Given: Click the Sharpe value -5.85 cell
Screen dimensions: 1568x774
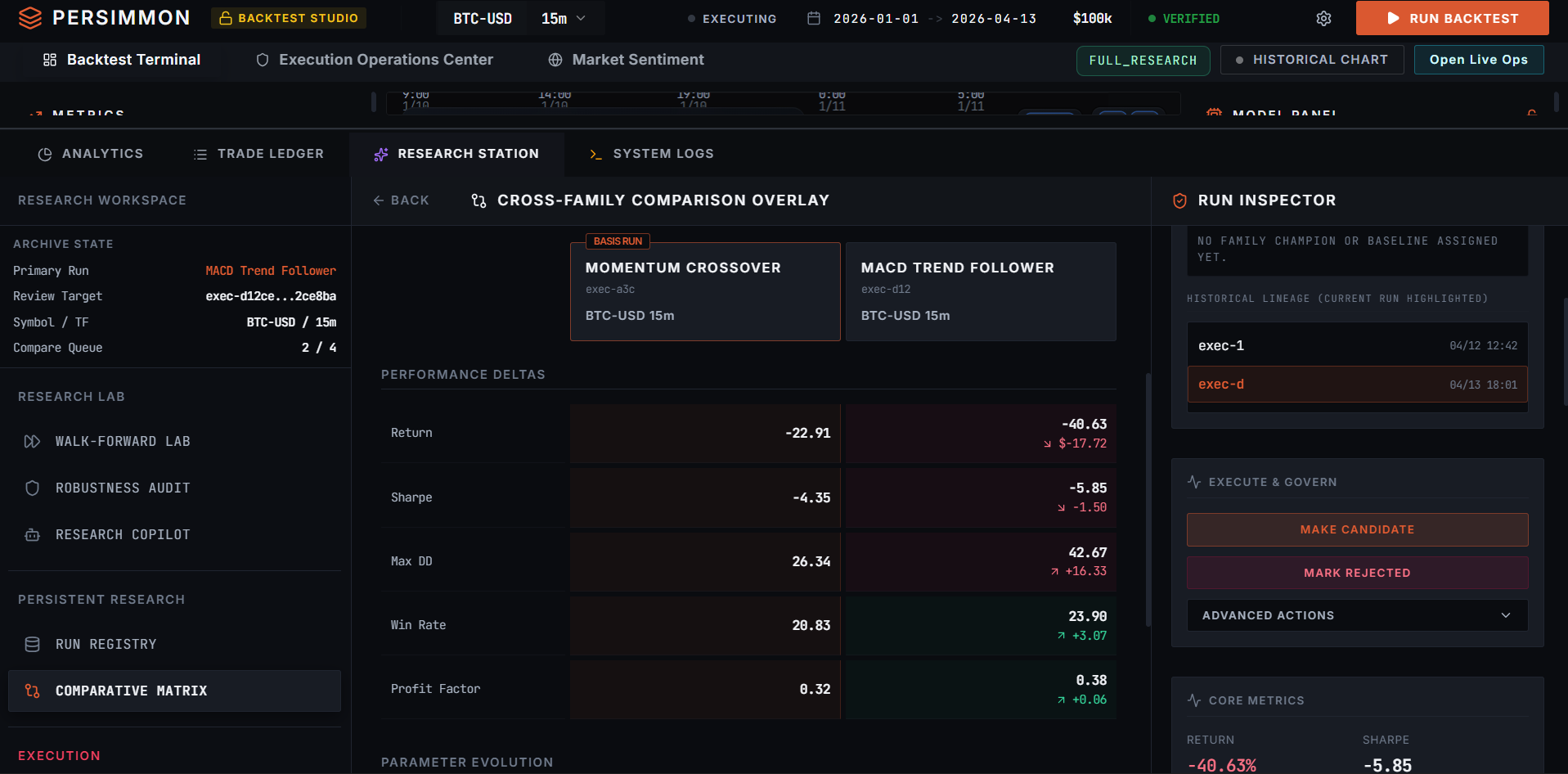Looking at the screenshot, I should (x=981, y=497).
